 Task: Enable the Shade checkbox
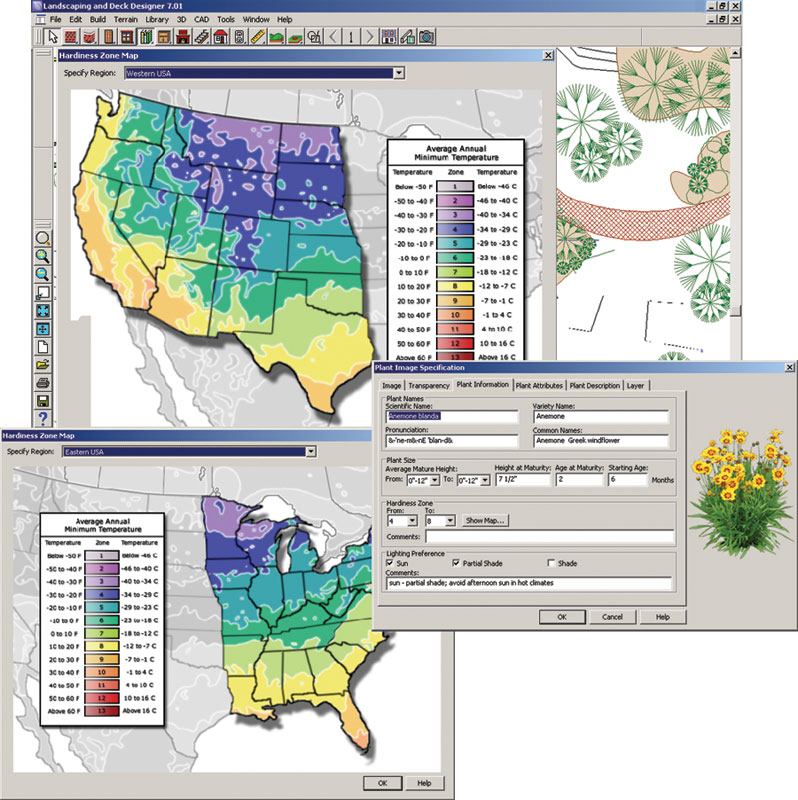pyautogui.click(x=550, y=564)
